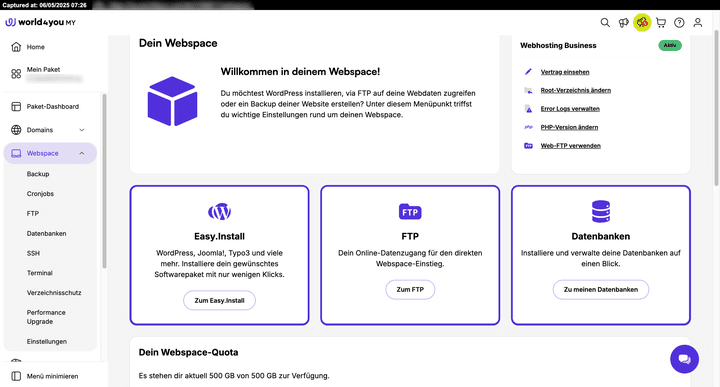Click the green Aktiv status badge
Image resolution: width=720 pixels, height=387 pixels.
tap(670, 45)
